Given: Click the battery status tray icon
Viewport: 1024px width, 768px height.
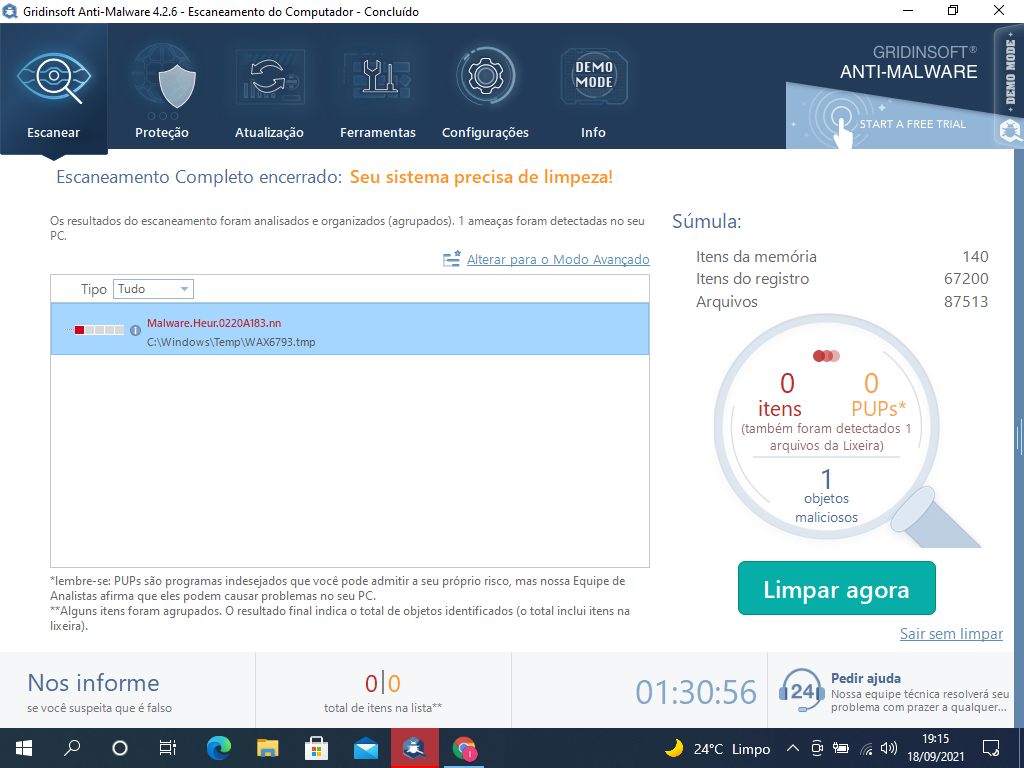Looking at the screenshot, I should (841, 748).
